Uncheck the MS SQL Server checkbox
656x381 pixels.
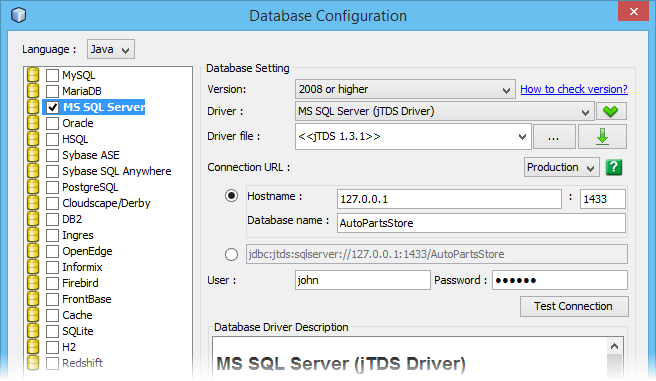click(x=52, y=107)
